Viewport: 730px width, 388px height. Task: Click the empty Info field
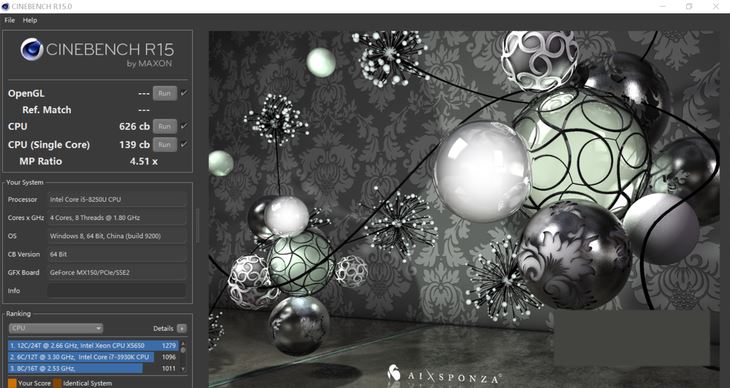coord(117,291)
